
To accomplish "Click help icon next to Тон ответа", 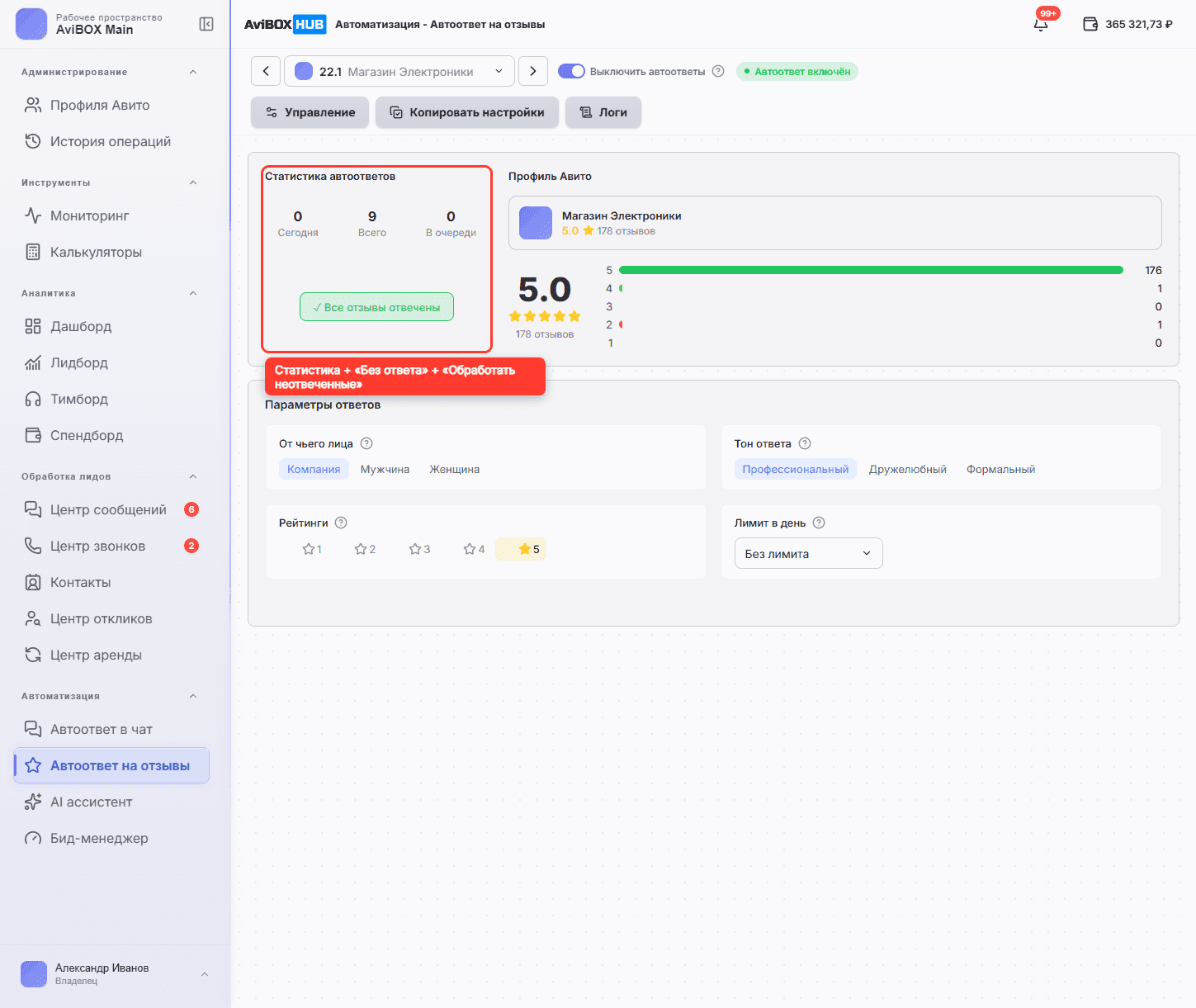I will click(x=805, y=443).
